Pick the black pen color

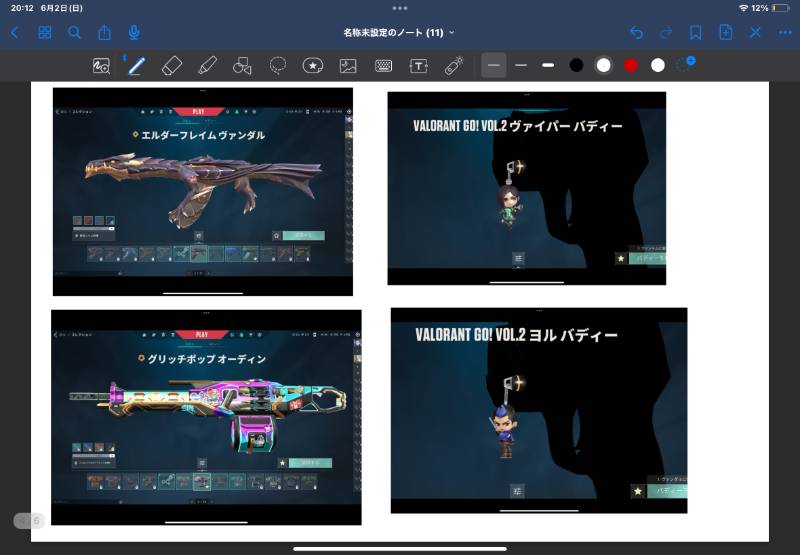click(x=576, y=65)
